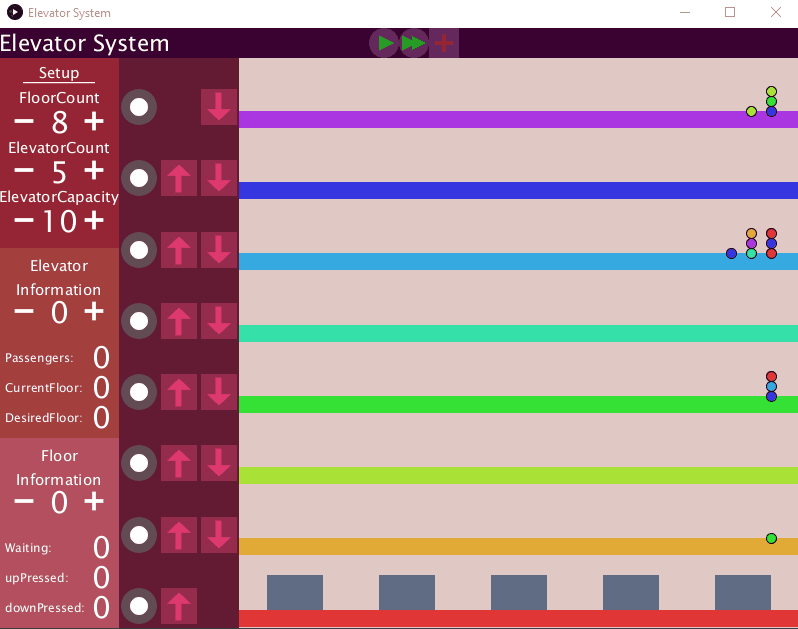Screen dimensions: 798x629
Task: Click down arrow on the orange floor
Action: 219,535
